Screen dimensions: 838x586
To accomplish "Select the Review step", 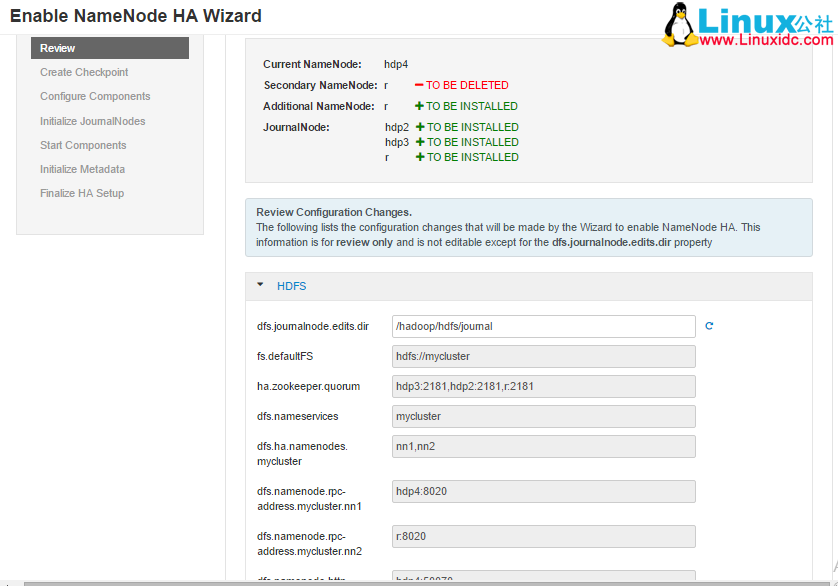I will pos(57,47).
